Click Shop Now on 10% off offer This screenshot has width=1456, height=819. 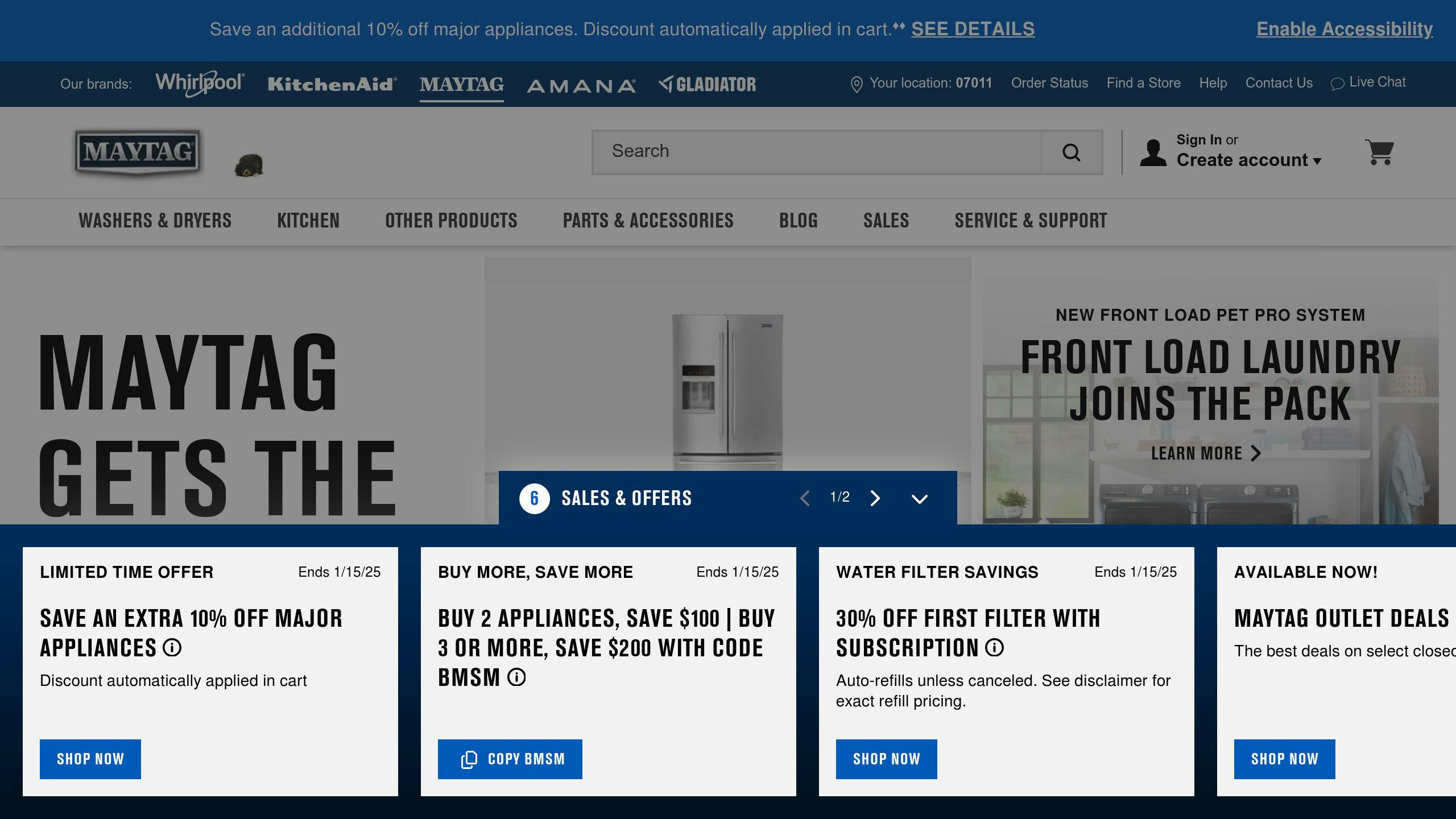coord(90,759)
